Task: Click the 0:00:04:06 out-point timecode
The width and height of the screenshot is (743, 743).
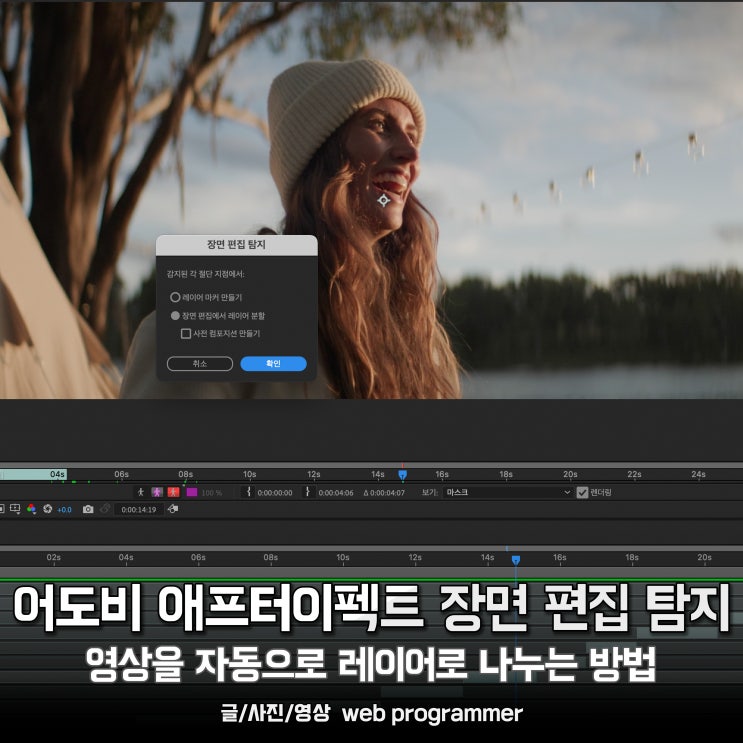Action: coord(336,493)
